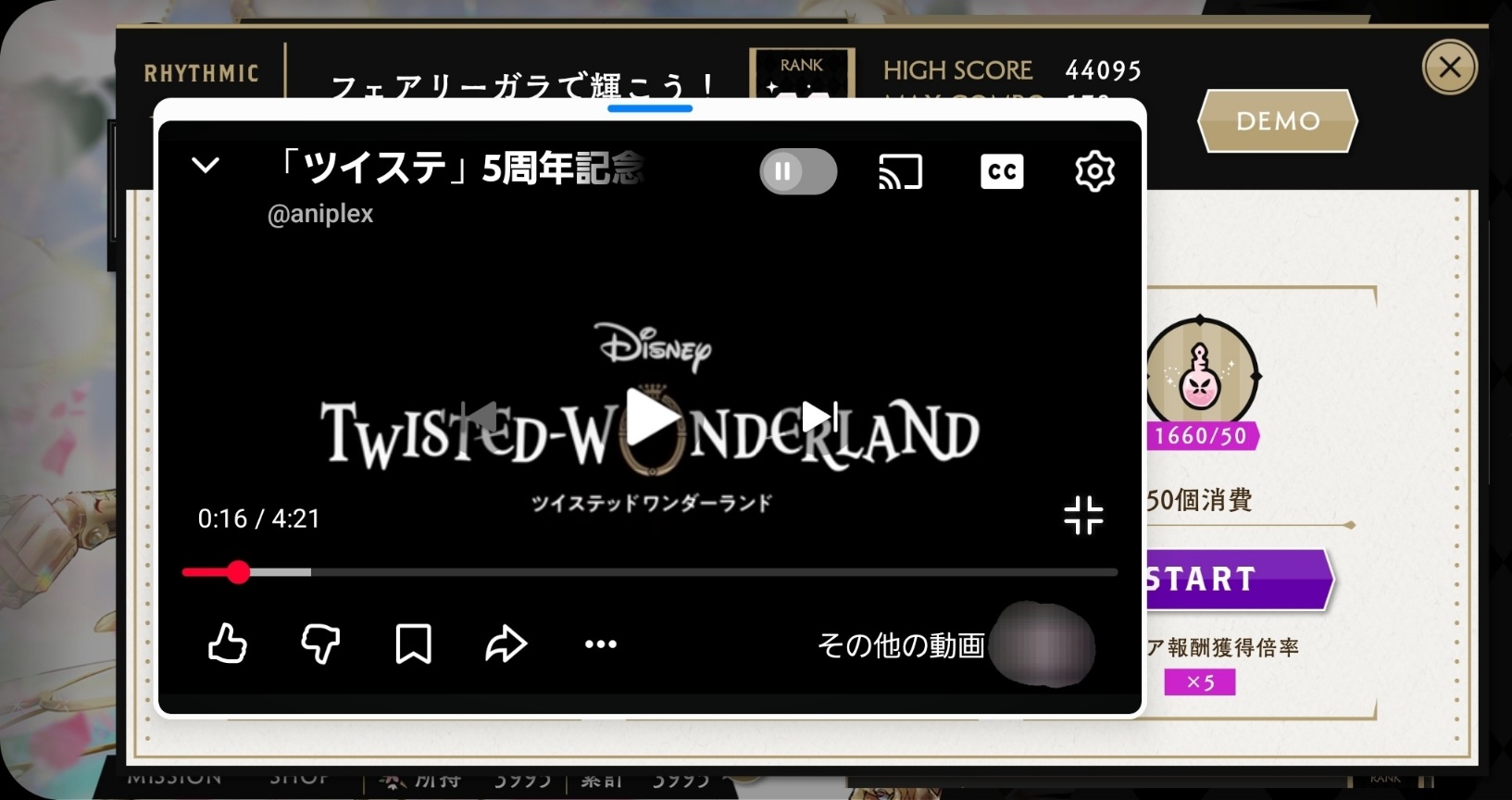Play the paused video

tap(651, 419)
